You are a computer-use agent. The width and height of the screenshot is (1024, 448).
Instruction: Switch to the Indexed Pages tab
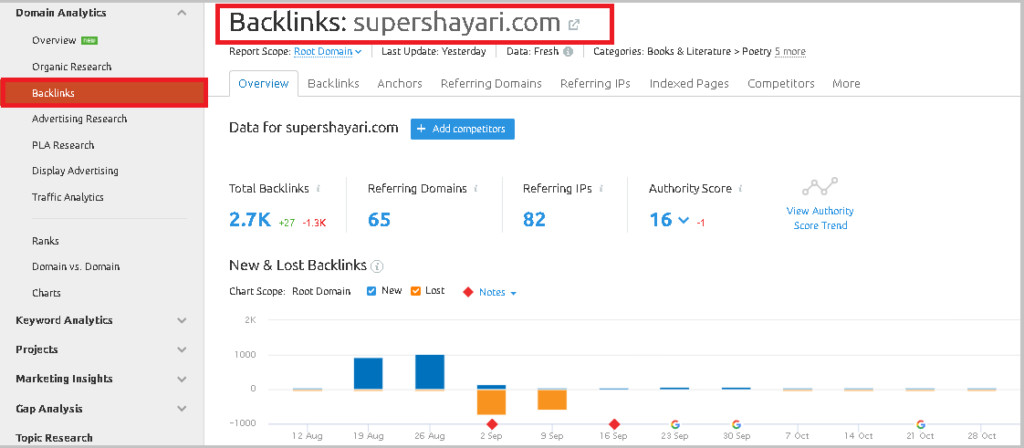click(689, 84)
